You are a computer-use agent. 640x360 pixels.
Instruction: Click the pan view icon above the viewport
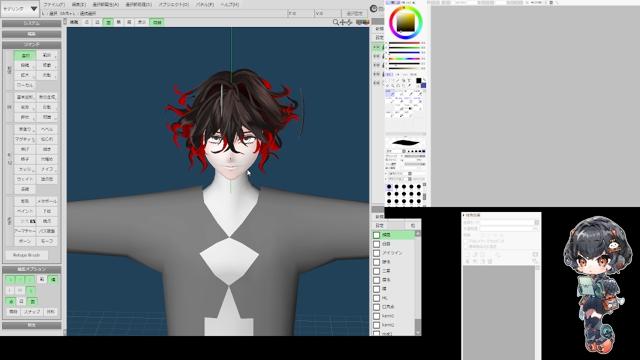pyautogui.click(x=343, y=22)
